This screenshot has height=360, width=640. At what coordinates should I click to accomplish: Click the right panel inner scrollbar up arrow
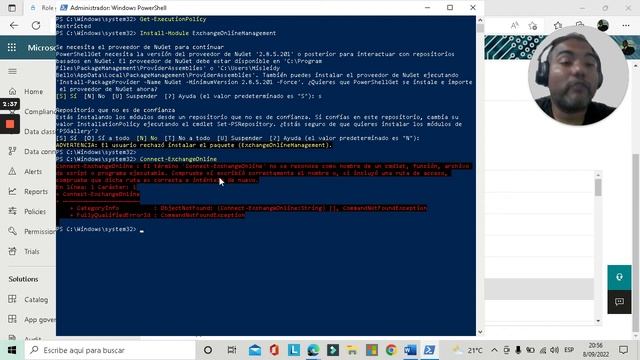598,175
